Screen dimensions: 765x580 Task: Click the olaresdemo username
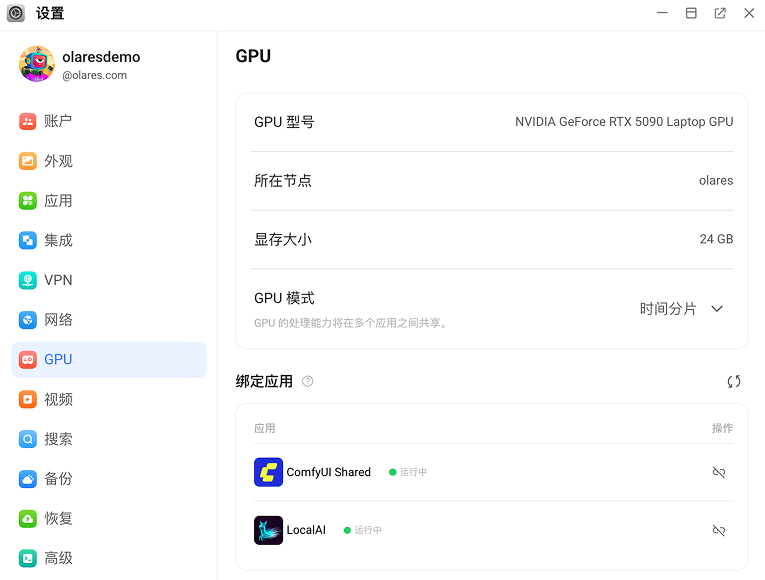click(x=101, y=57)
